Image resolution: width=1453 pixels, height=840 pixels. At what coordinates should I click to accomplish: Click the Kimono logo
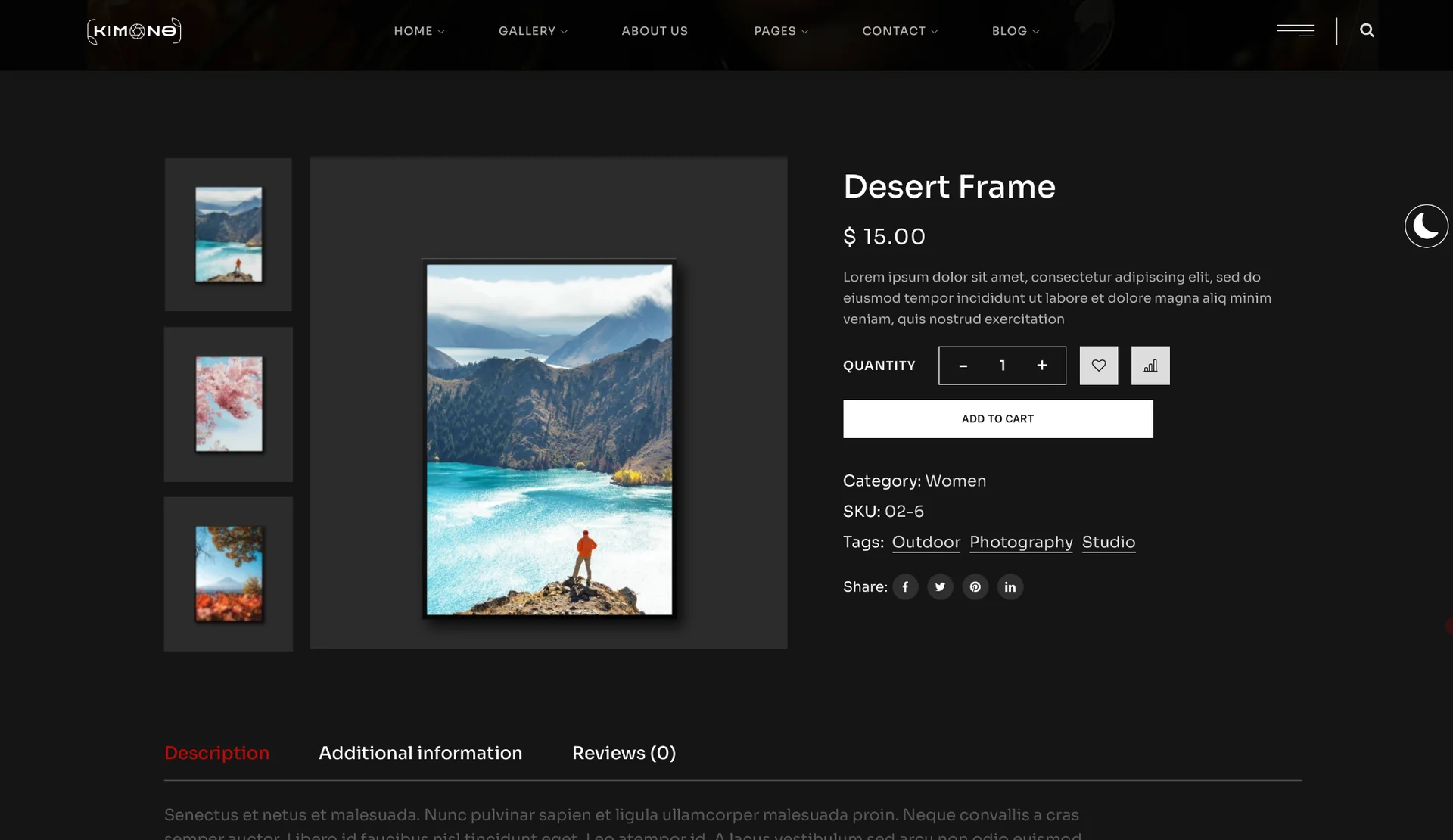(x=134, y=31)
